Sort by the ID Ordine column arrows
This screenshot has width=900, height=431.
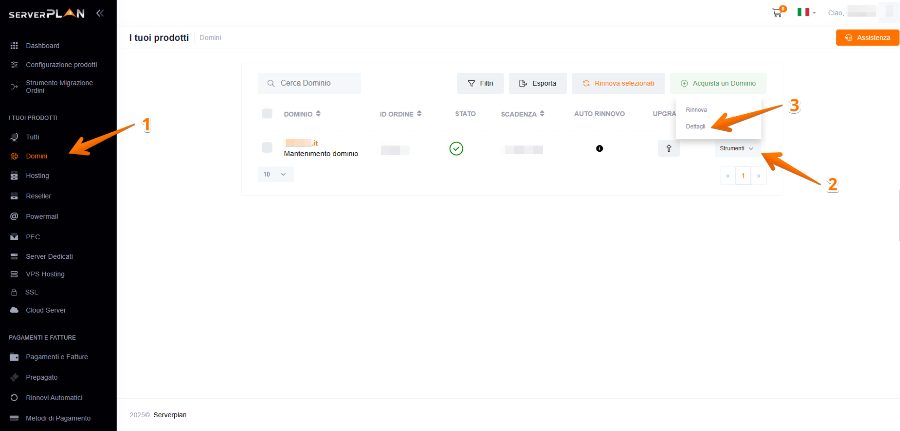click(x=419, y=114)
